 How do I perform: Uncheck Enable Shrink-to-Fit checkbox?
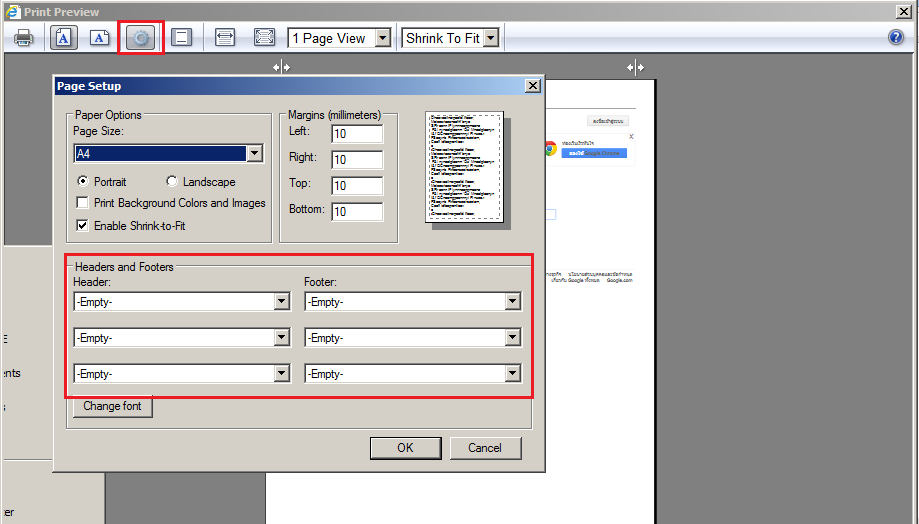click(83, 226)
